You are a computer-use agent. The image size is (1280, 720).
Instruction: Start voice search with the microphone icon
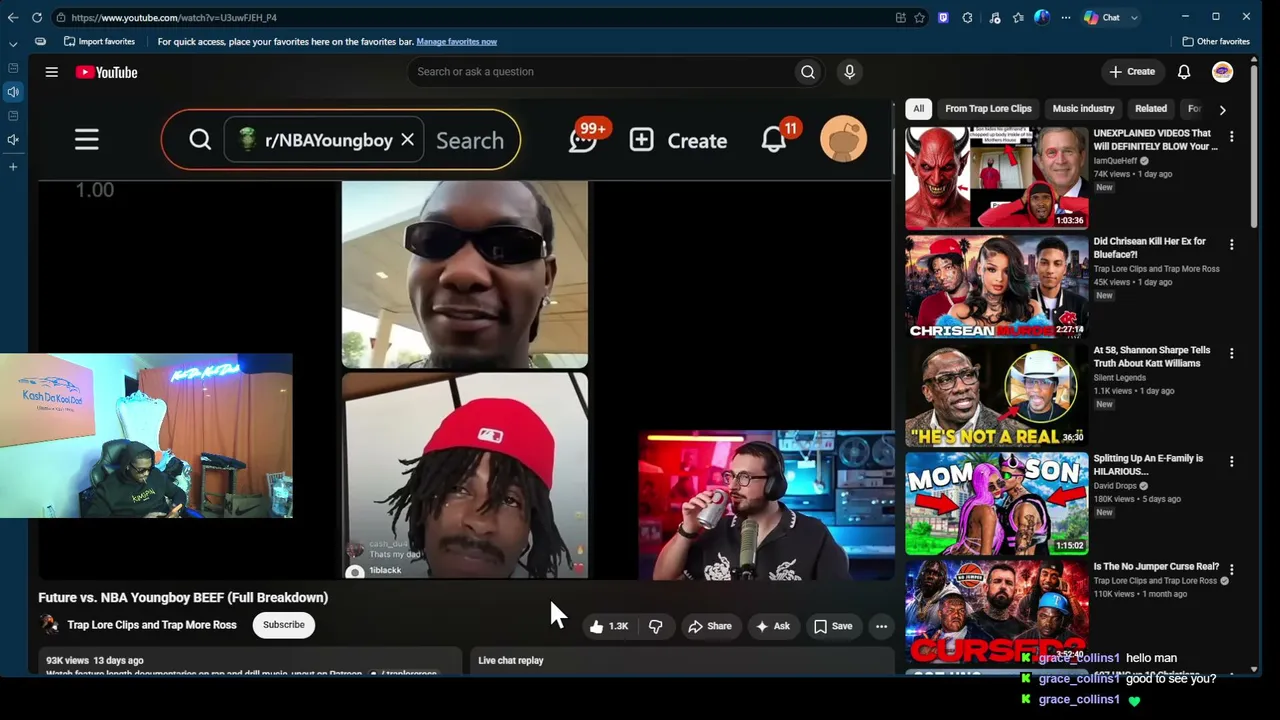(x=849, y=72)
